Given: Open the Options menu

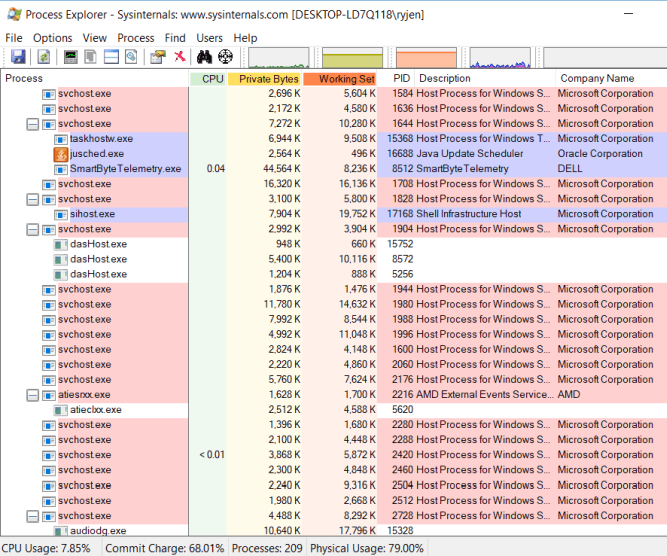Looking at the screenshot, I should click(x=52, y=38).
